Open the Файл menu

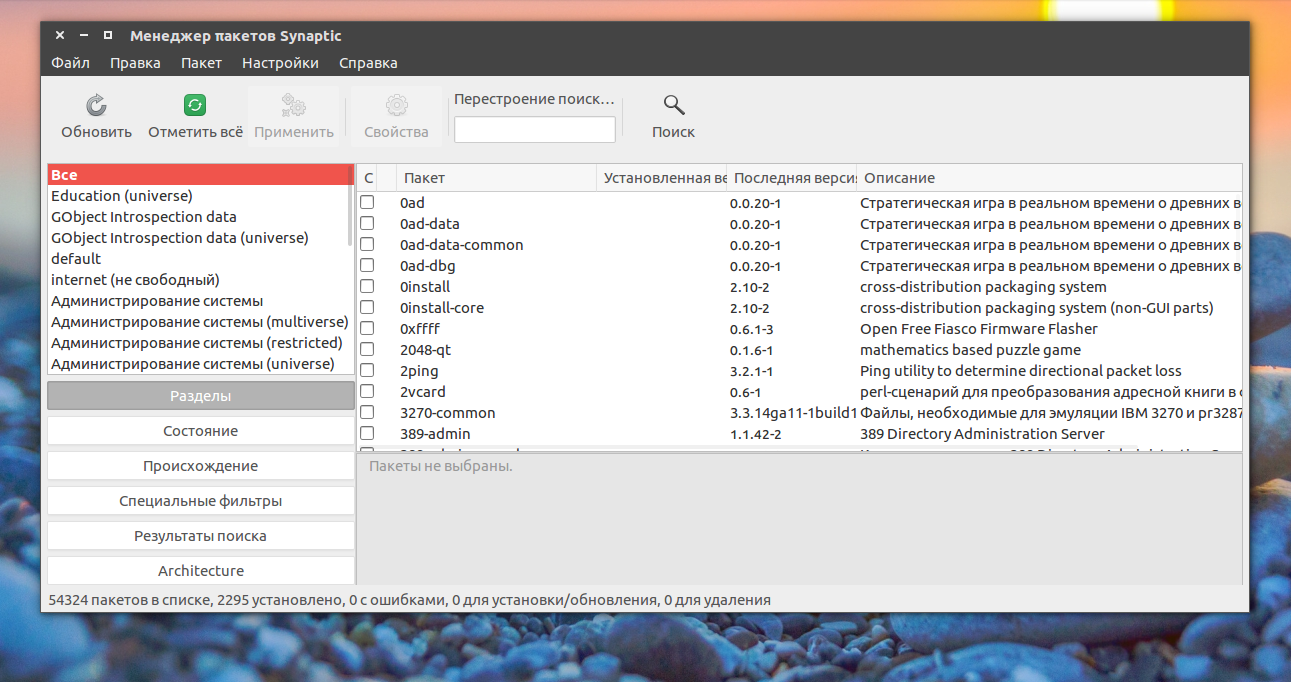[70, 63]
